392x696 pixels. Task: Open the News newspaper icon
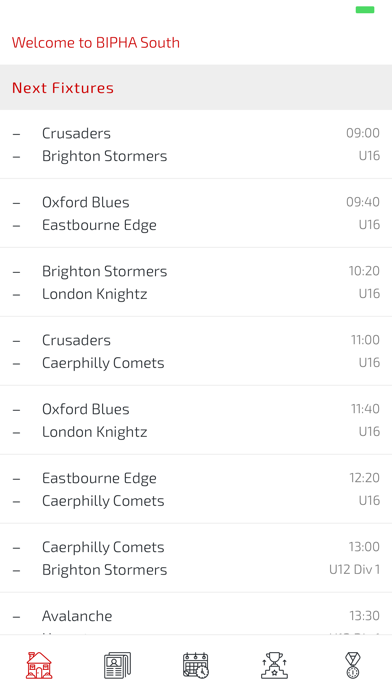[x=117, y=665]
